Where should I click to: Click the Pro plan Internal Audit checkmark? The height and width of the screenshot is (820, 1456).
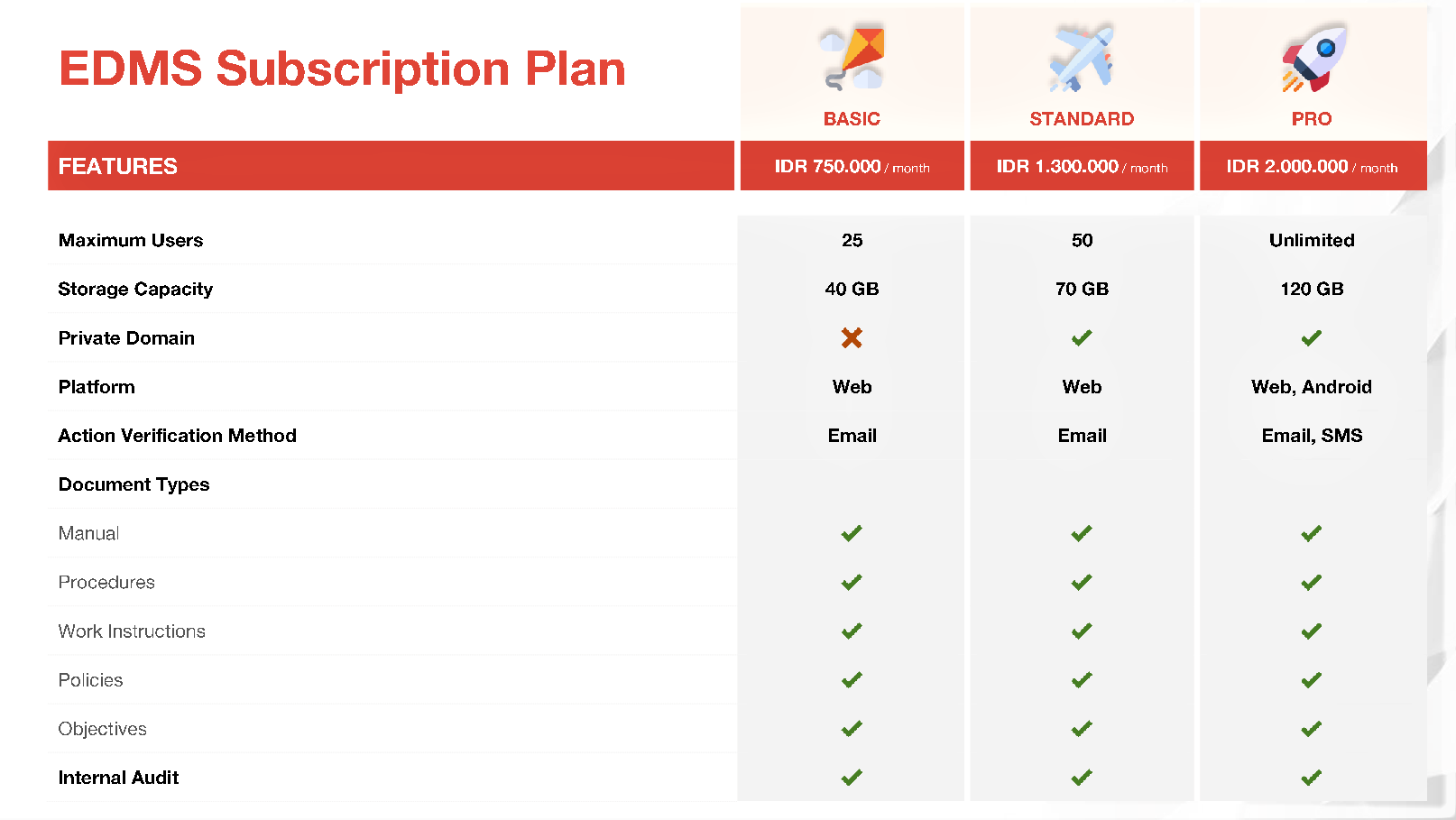point(1312,777)
